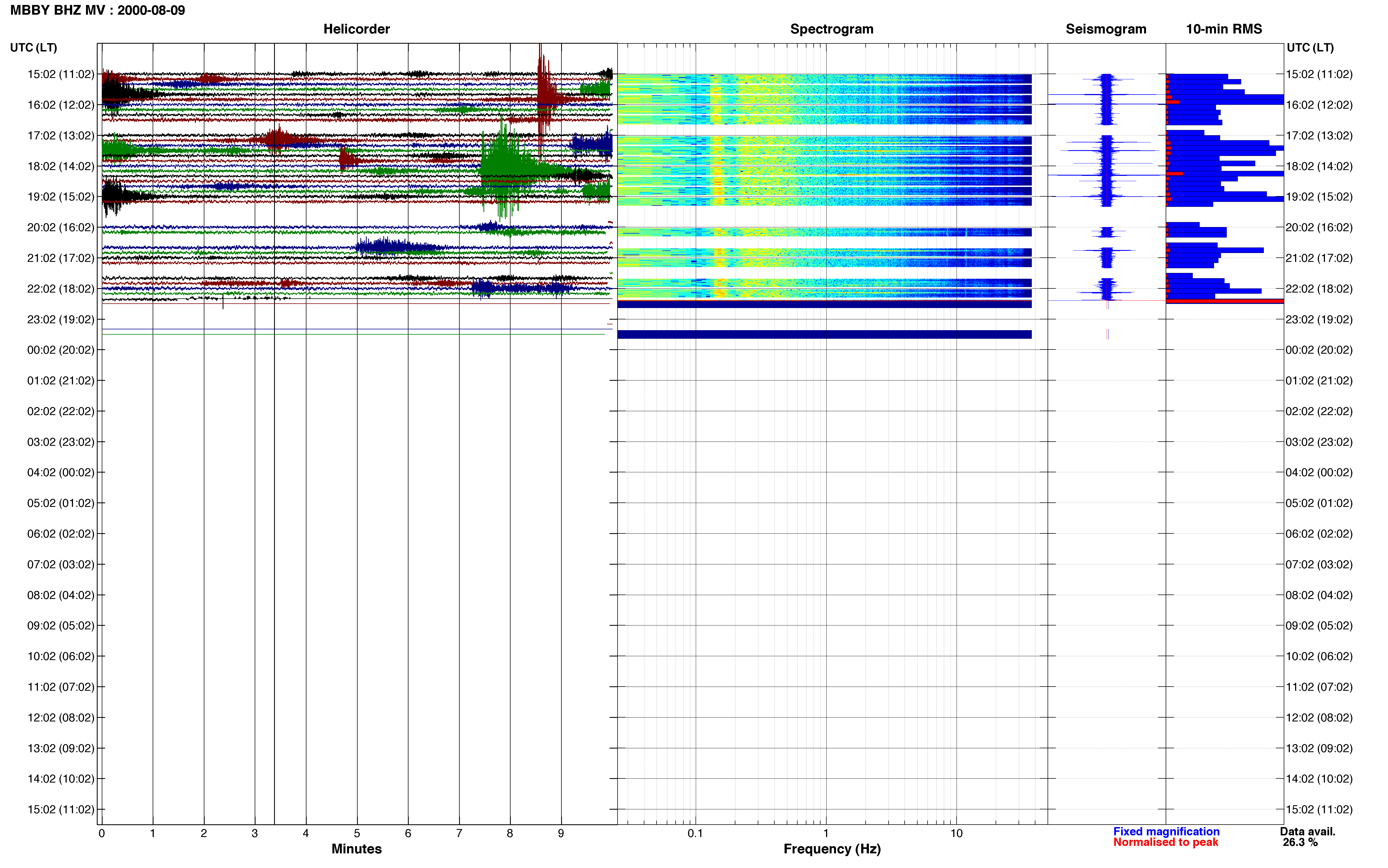The image size is (1388, 868).
Task: Click the 'Normalised to peak' legend text
Action: click(1166, 842)
